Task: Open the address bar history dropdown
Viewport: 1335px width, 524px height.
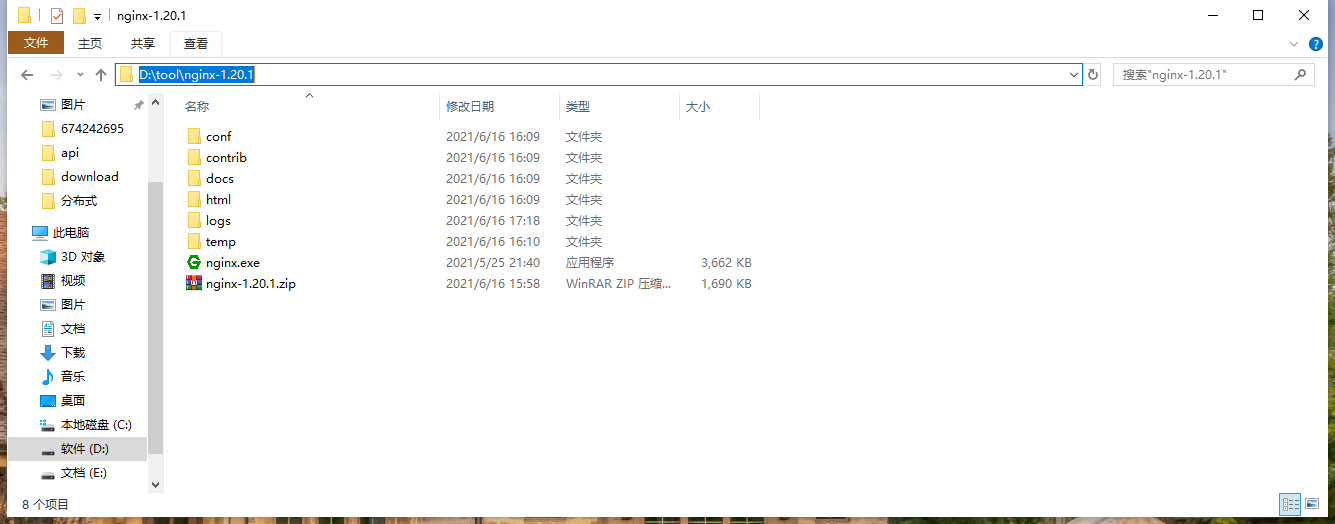Action: [x=1074, y=75]
